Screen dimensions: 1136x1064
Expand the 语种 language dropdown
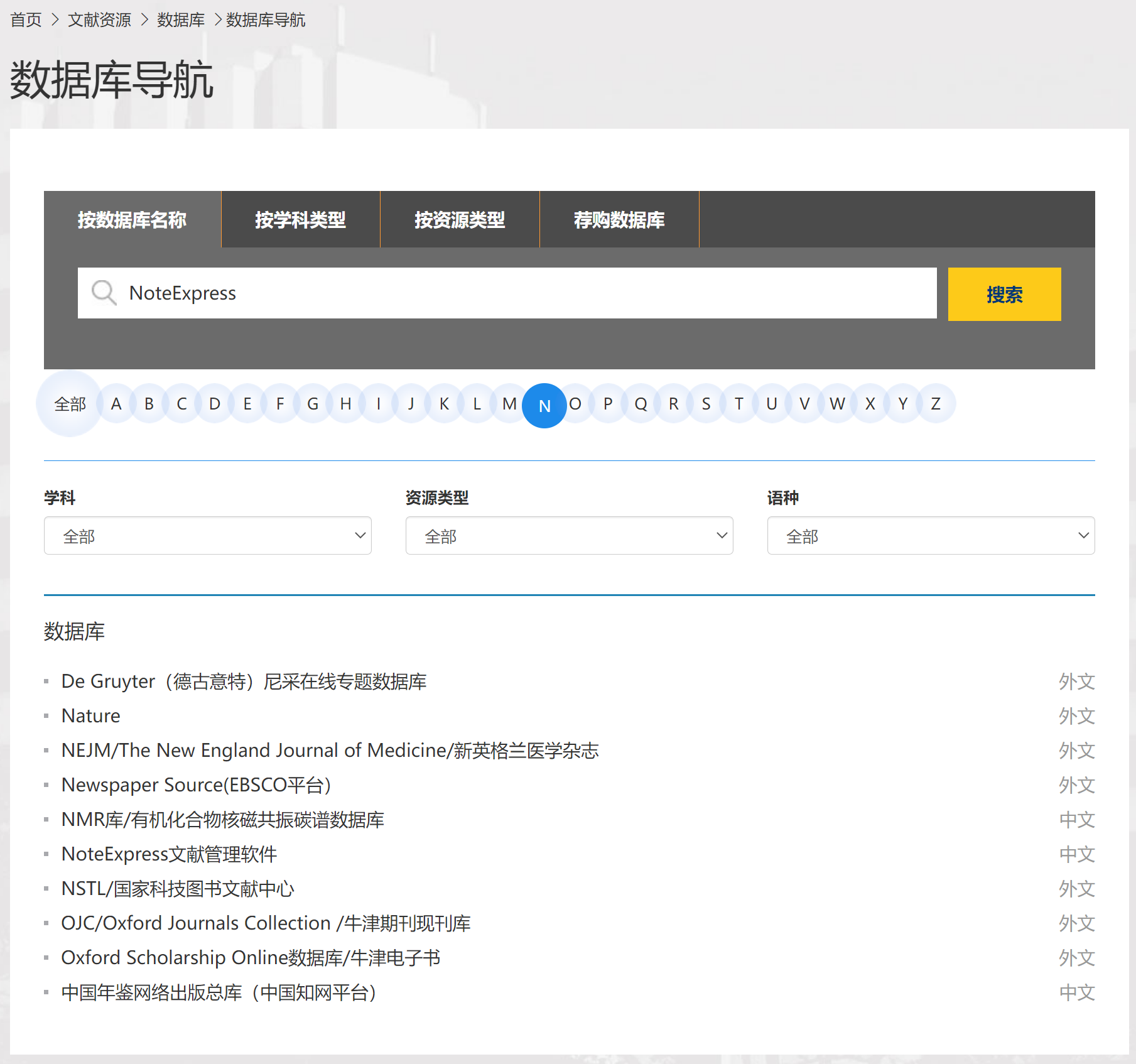coord(930,536)
